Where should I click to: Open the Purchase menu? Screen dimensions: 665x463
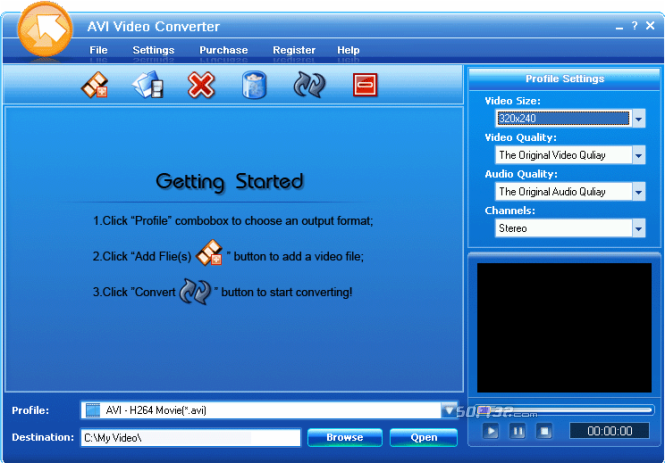tap(224, 50)
